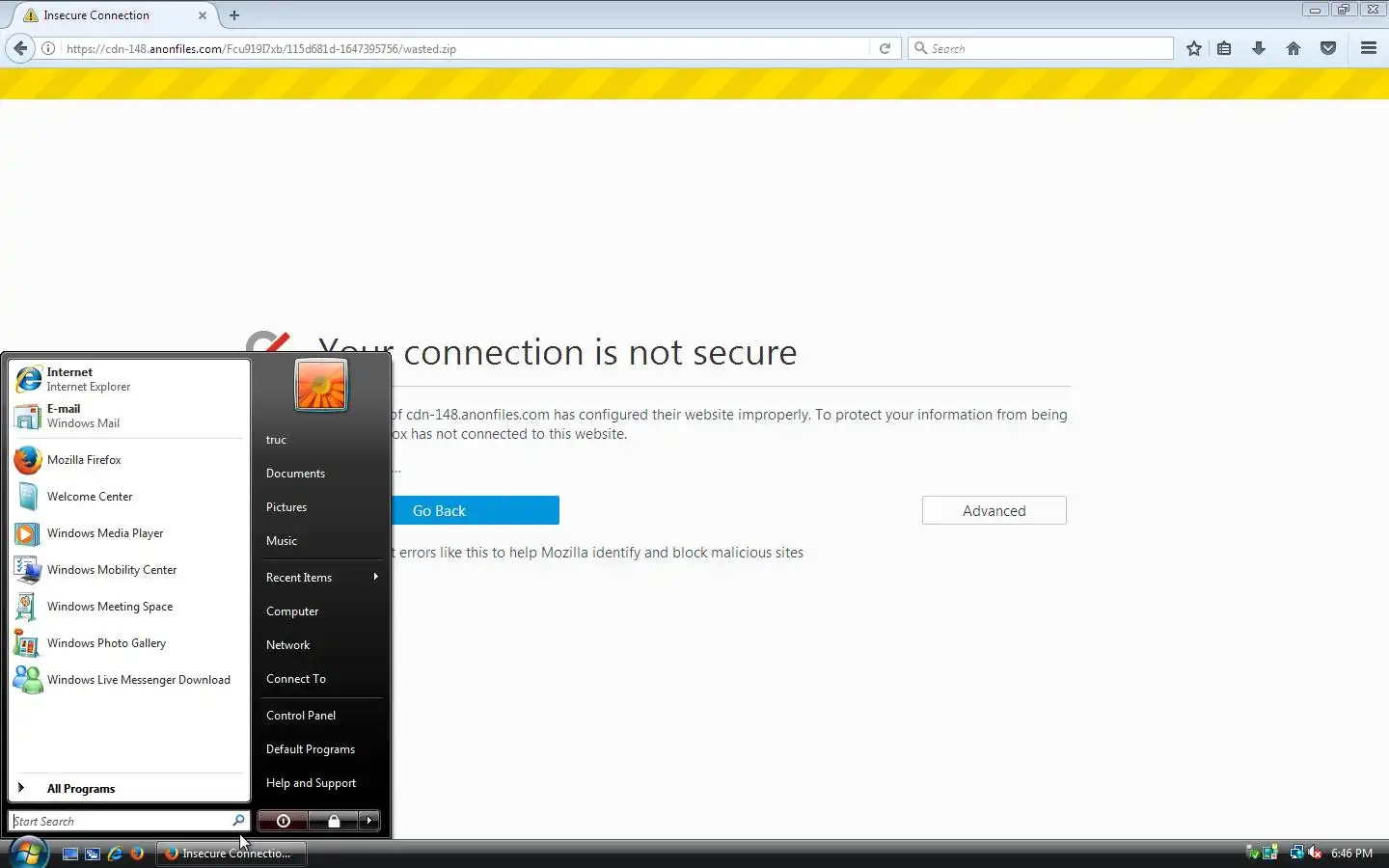Click Show Desktop quick launch icon
1389x868 pixels.
click(70, 854)
